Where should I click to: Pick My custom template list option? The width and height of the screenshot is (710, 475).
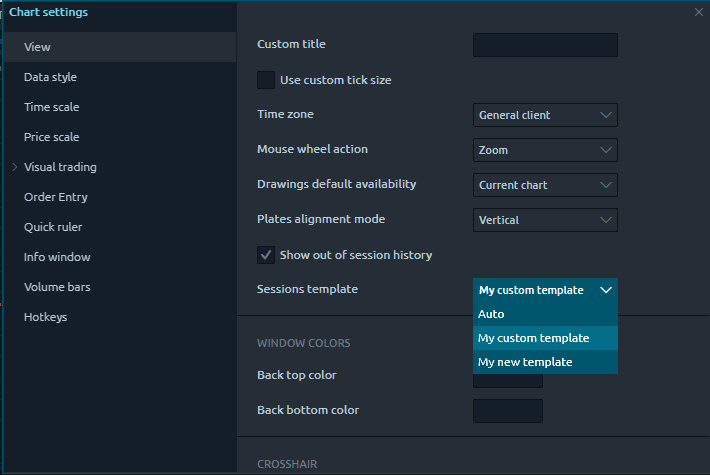click(545, 338)
